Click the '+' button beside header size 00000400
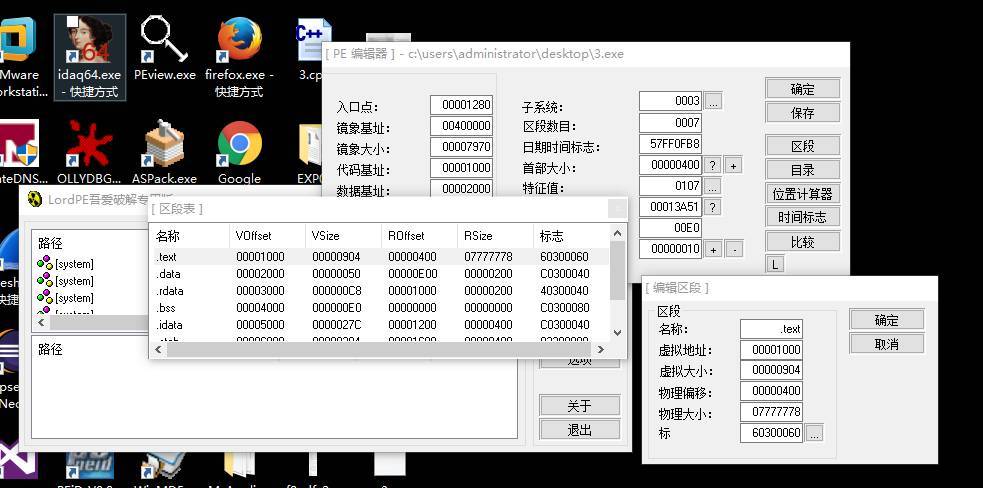Viewport: 983px width, 488px height. tap(733, 166)
